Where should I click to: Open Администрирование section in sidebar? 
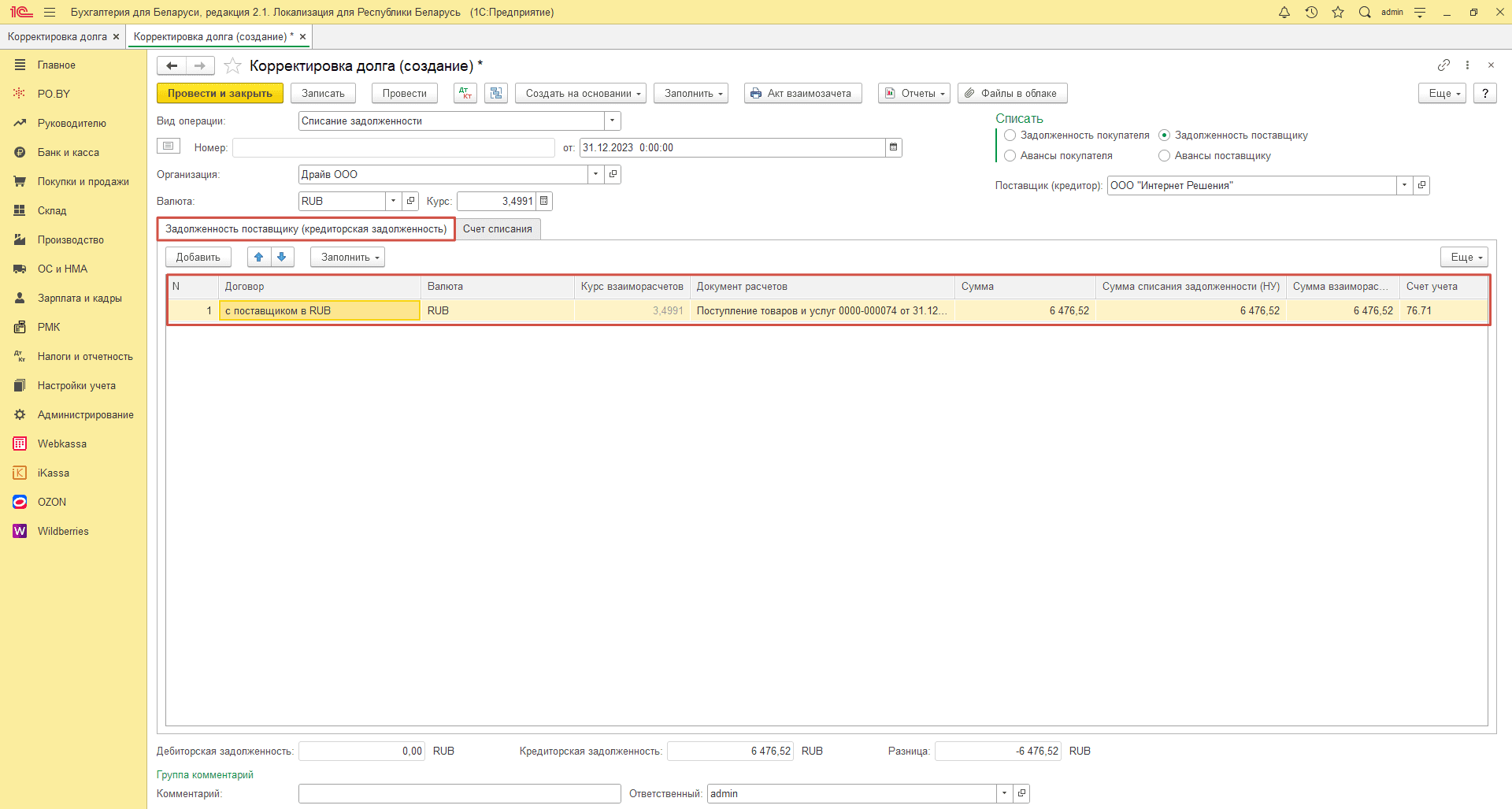point(86,414)
